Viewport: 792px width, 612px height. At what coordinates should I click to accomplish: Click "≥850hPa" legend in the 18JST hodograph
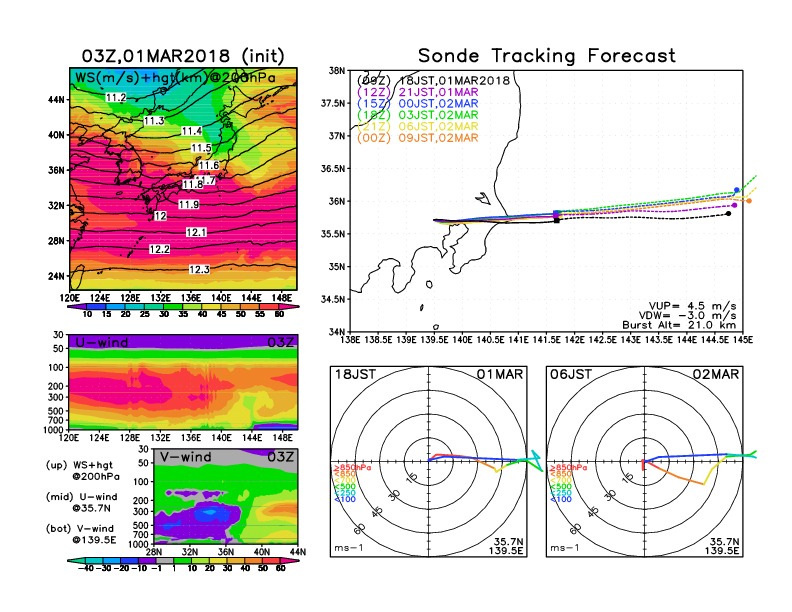[353, 468]
